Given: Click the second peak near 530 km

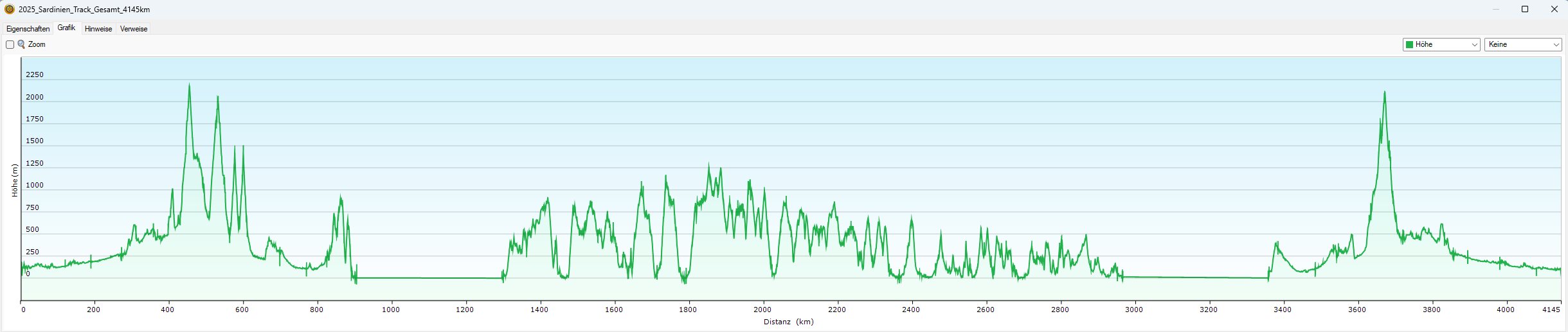Looking at the screenshot, I should click(218, 98).
